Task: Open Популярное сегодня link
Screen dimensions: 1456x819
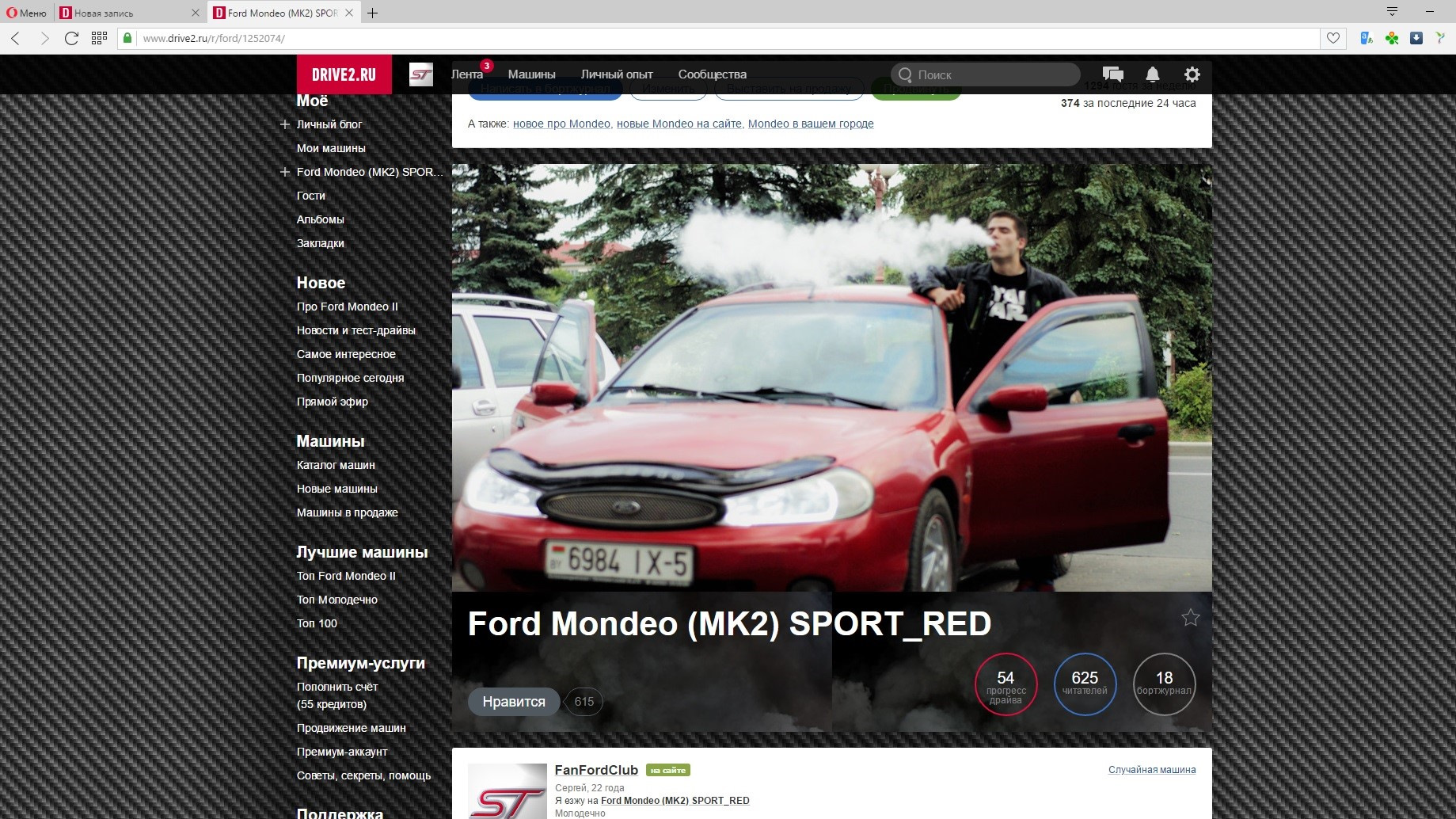Action: tap(351, 378)
